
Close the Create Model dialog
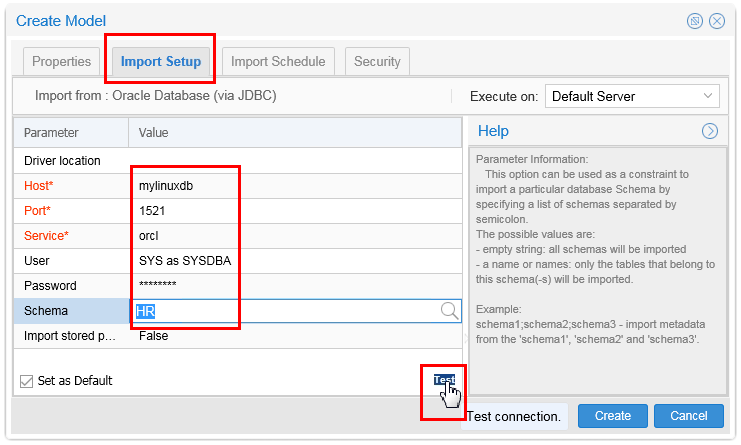point(717,21)
